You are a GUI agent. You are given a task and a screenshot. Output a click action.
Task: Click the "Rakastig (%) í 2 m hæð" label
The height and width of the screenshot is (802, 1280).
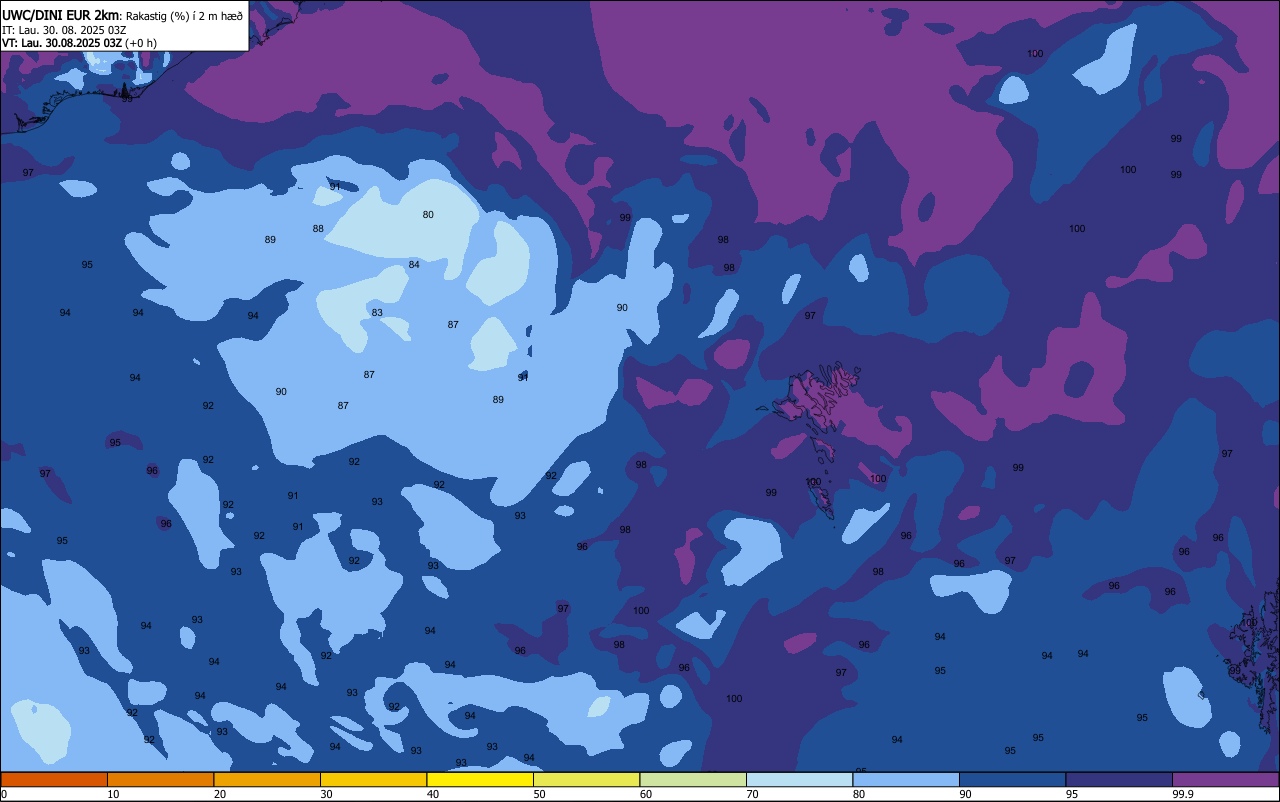[183, 16]
